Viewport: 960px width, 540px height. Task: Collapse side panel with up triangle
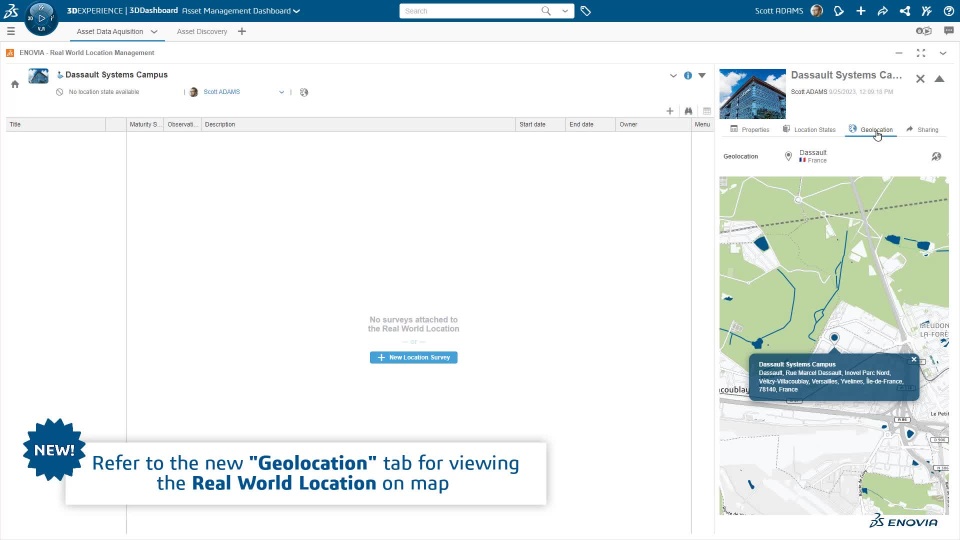(x=939, y=78)
